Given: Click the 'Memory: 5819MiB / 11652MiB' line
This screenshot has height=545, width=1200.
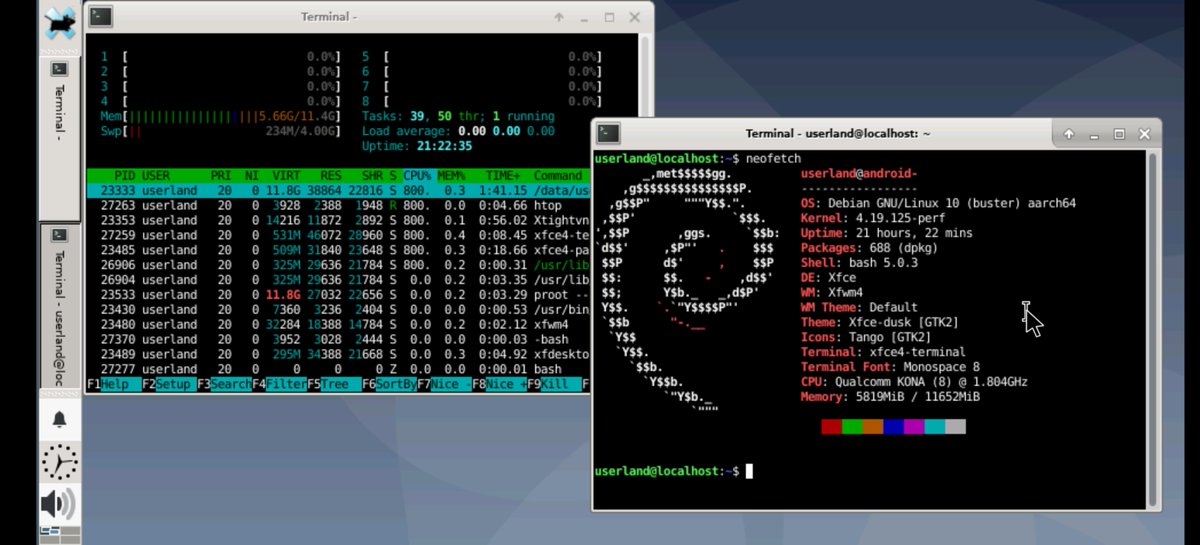Looking at the screenshot, I should (x=890, y=397).
